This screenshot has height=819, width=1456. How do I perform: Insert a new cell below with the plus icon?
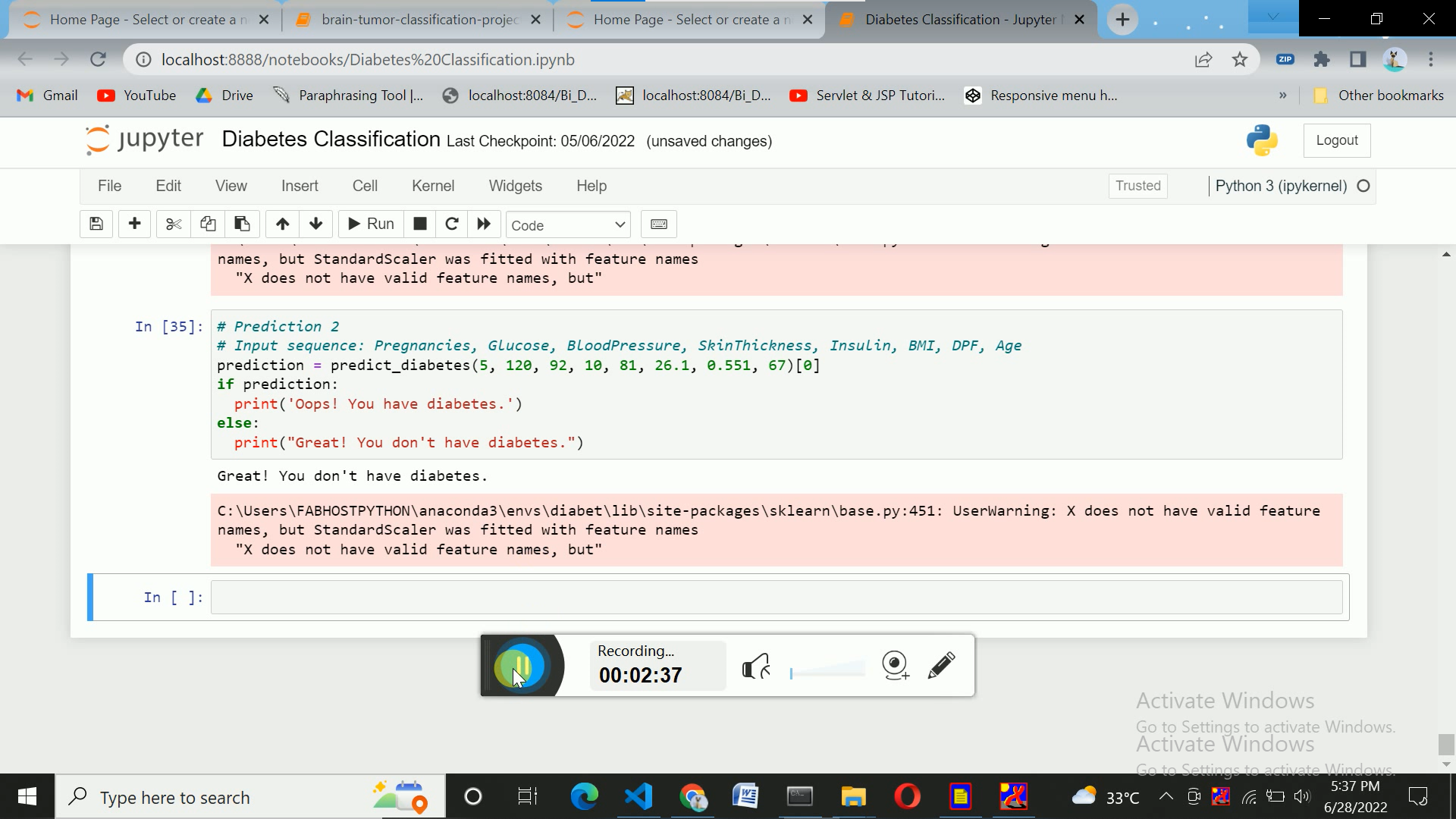[135, 224]
